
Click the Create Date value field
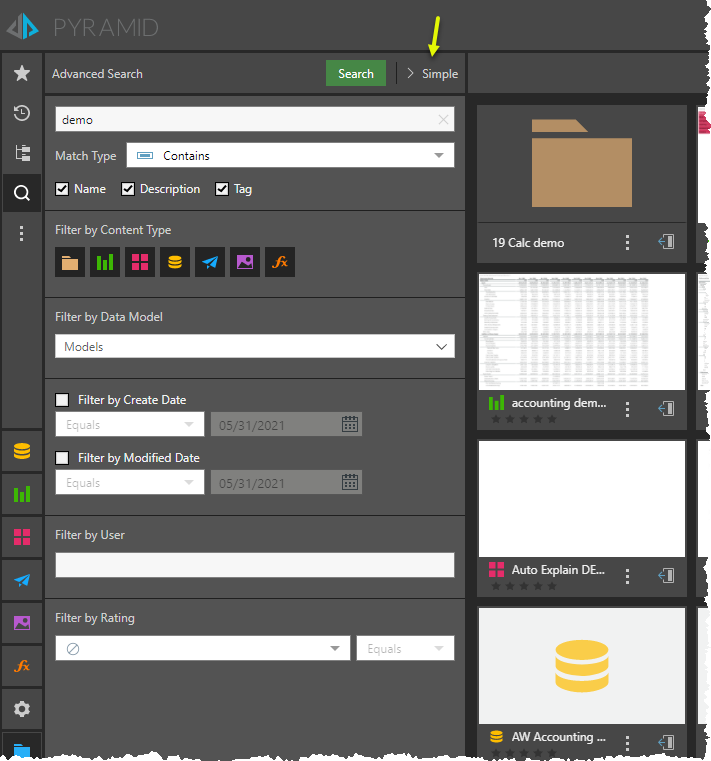click(x=286, y=424)
